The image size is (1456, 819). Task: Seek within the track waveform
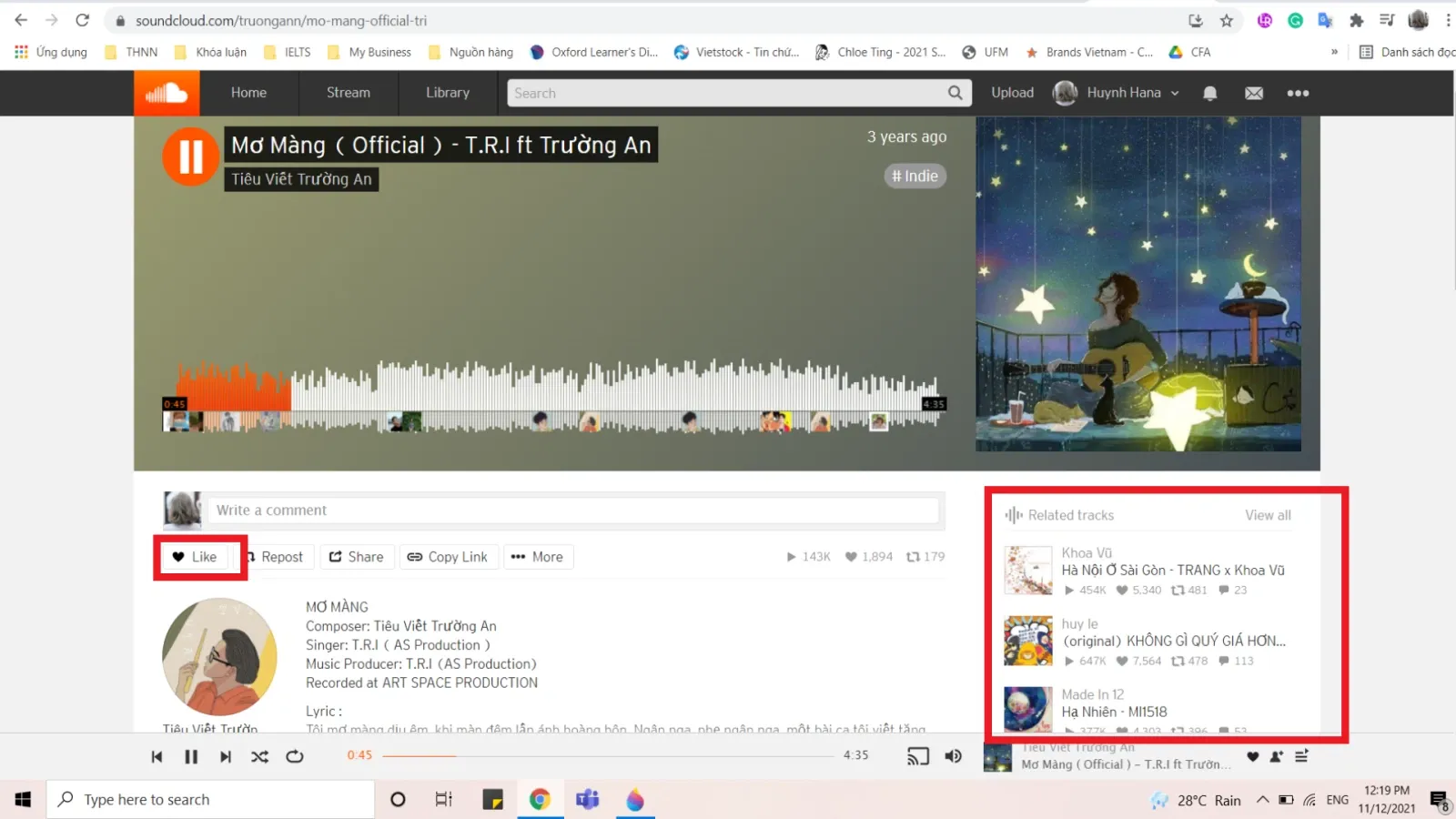[555, 396]
